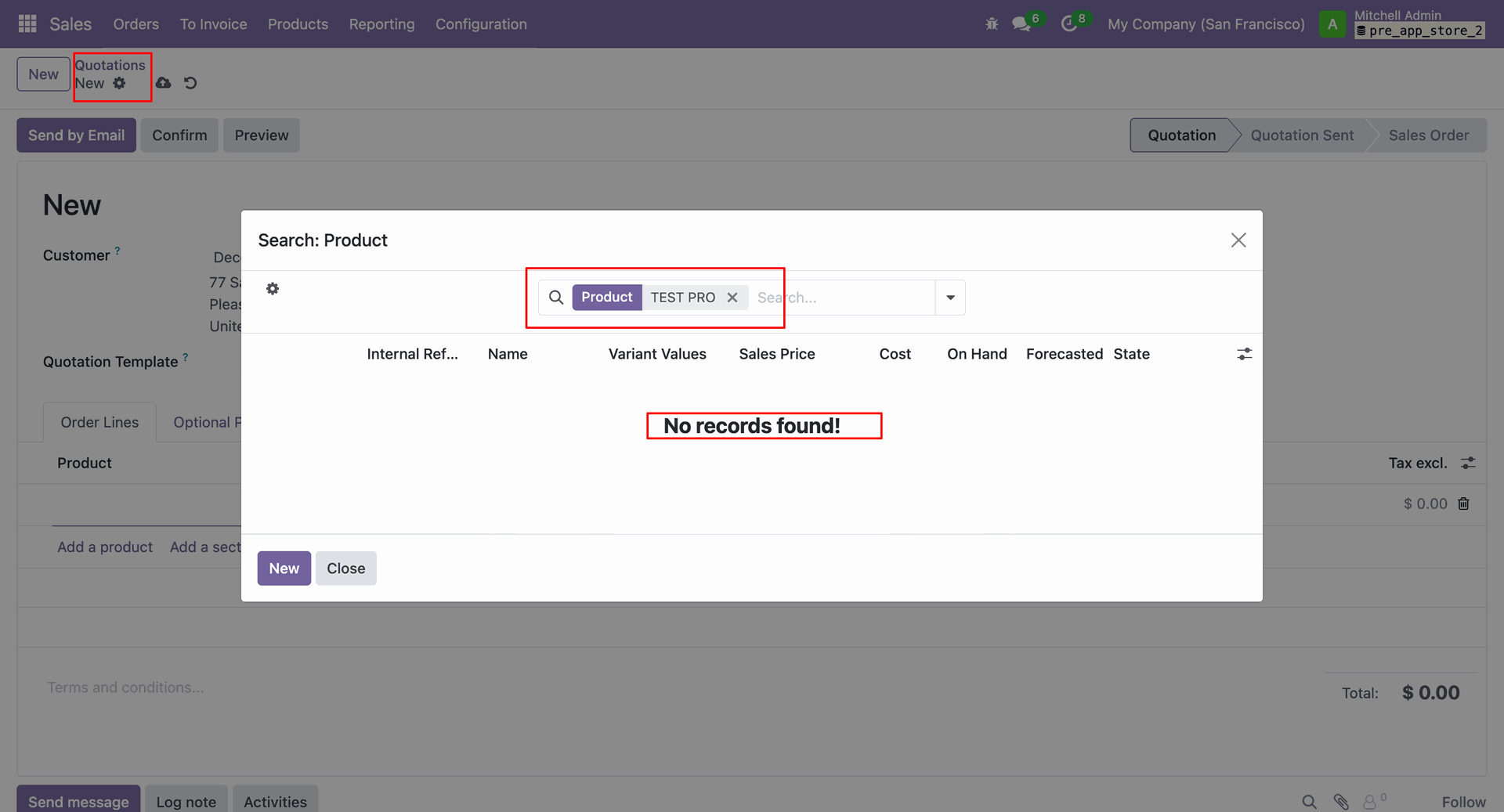Click the Quotation Template help question mark
1504x812 pixels.
pos(186,357)
